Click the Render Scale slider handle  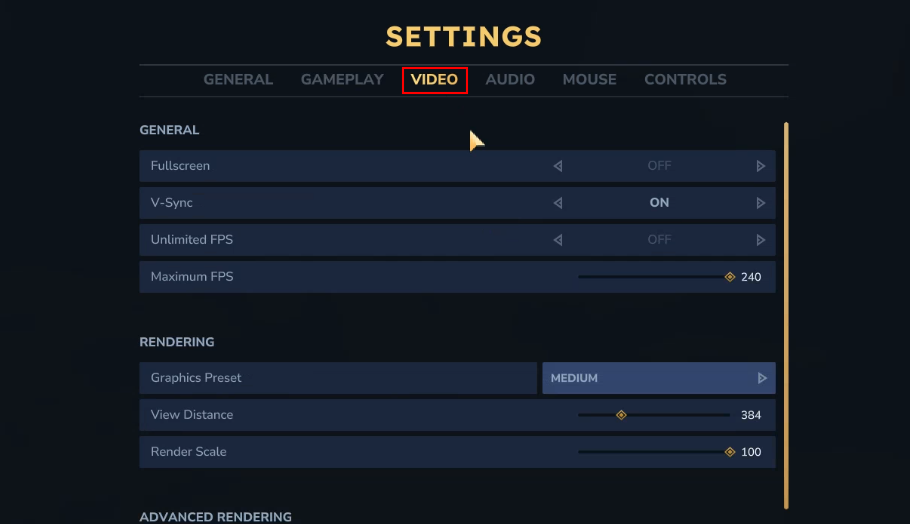click(x=730, y=452)
